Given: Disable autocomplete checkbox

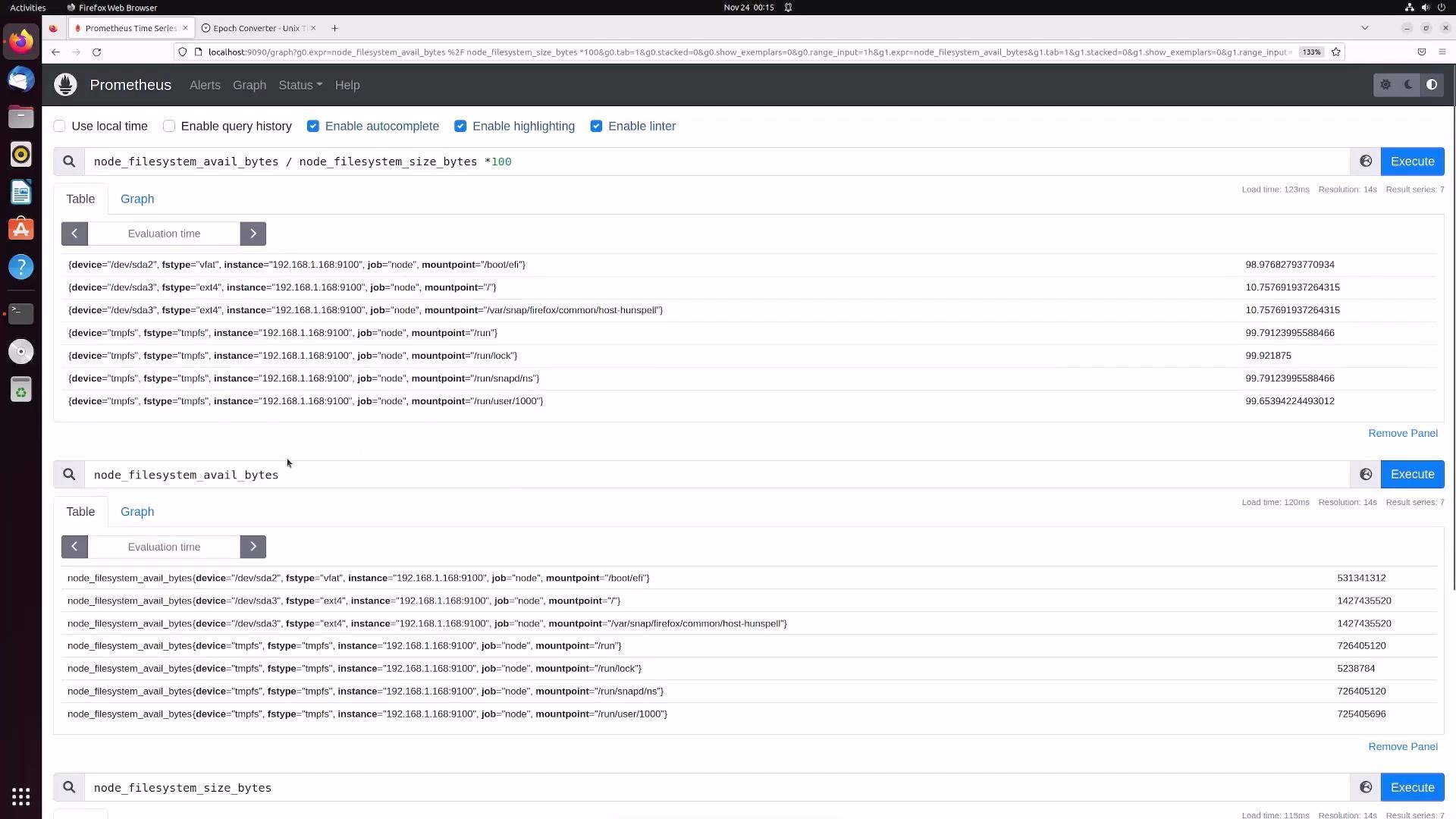Looking at the screenshot, I should pos(313,126).
